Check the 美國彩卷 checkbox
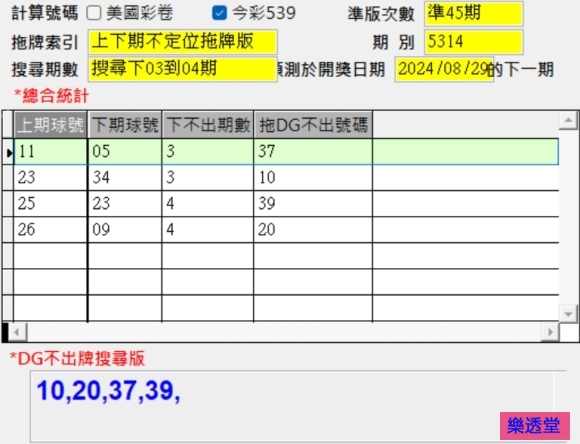The height and width of the screenshot is (444, 580). coord(94,13)
